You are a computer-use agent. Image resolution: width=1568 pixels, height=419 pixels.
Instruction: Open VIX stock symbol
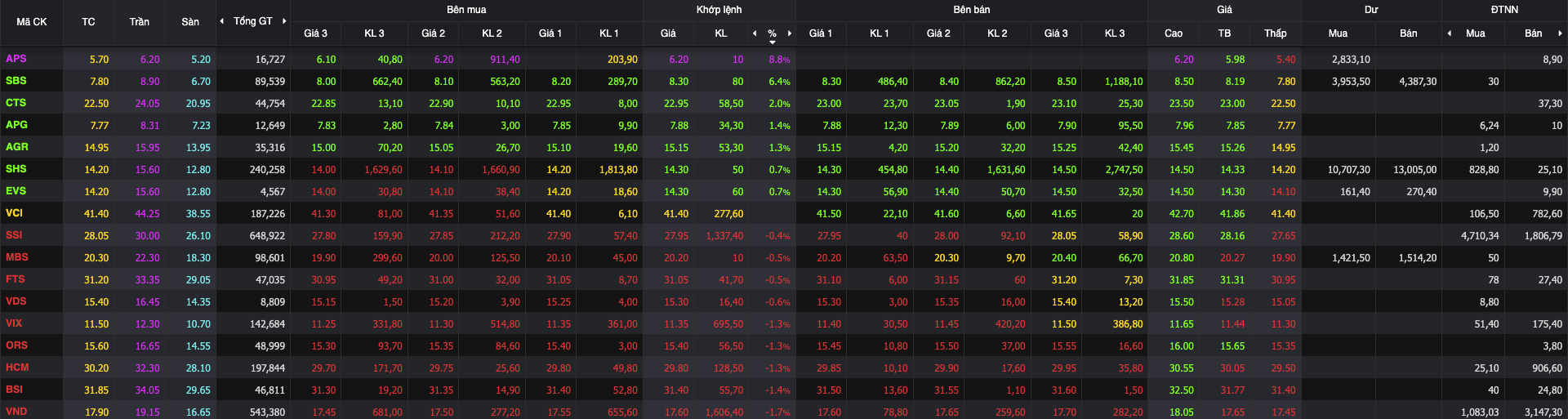point(14,323)
